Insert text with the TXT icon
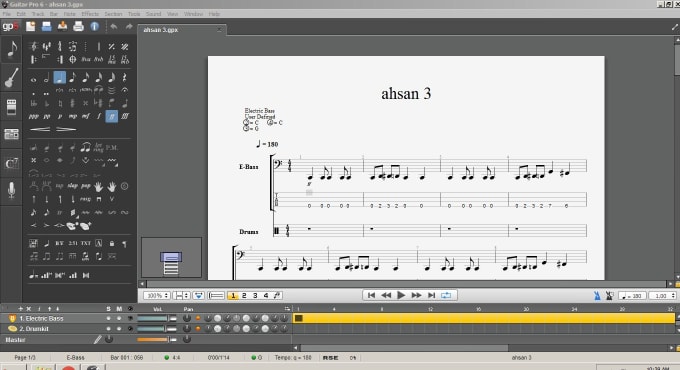 (85, 243)
